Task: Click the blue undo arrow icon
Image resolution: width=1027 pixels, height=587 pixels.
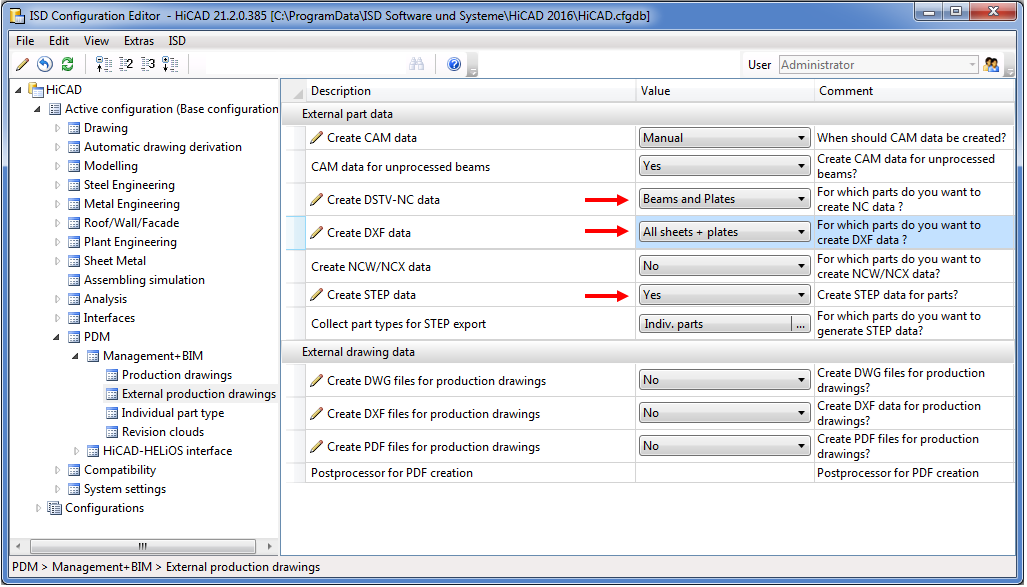Action: pos(44,64)
